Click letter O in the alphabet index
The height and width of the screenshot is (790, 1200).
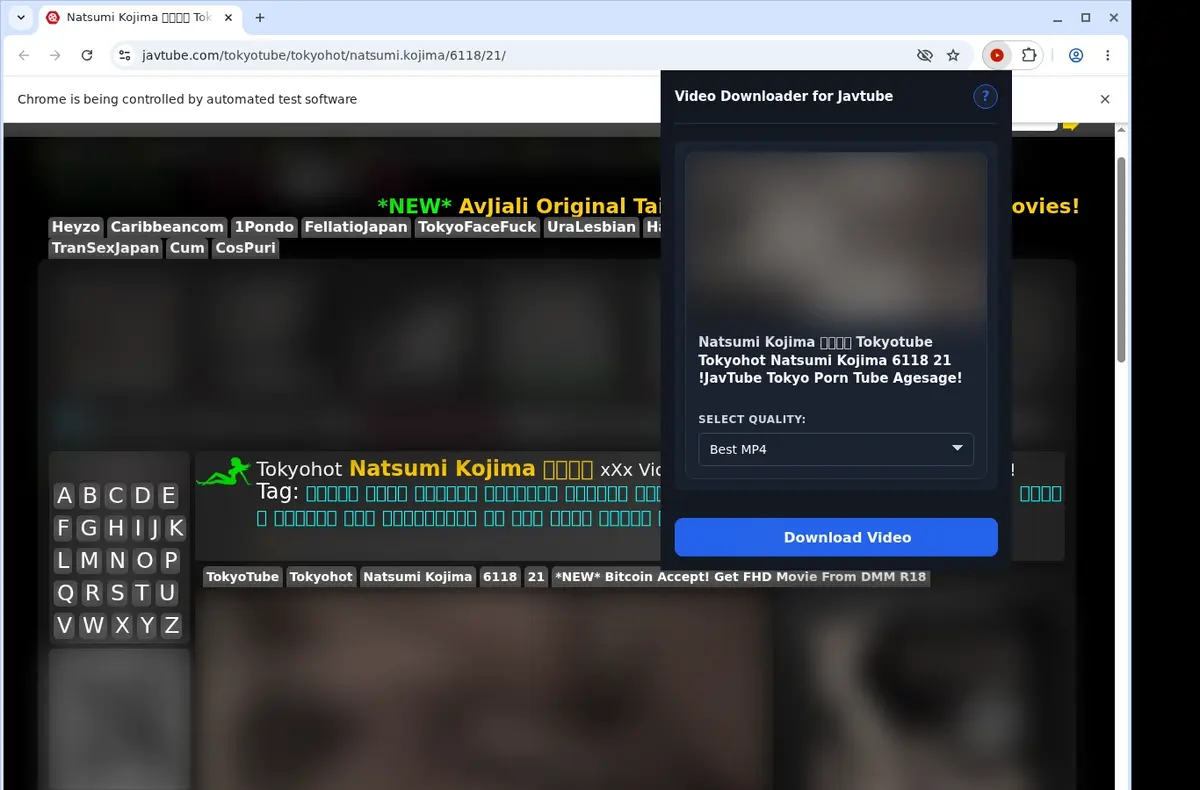click(145, 560)
